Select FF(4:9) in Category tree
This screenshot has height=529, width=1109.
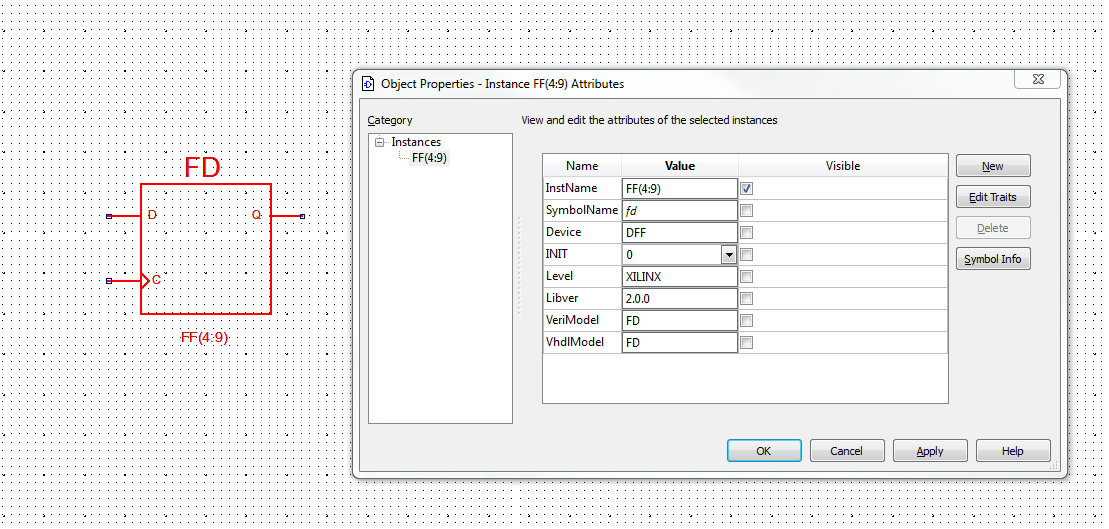point(429,158)
